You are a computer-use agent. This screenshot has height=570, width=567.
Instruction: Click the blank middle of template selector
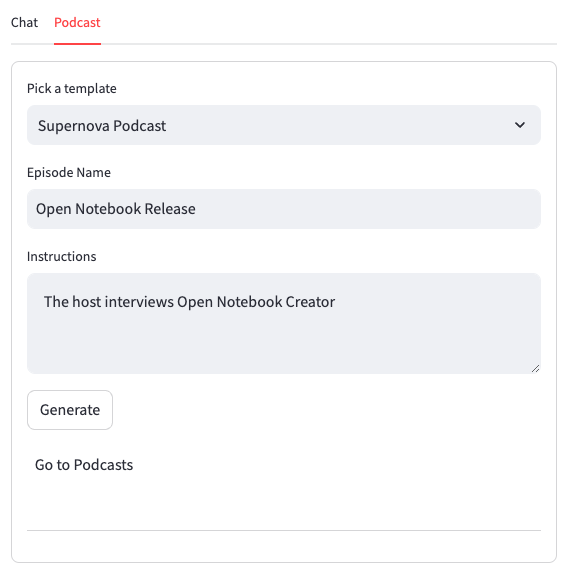point(338,125)
